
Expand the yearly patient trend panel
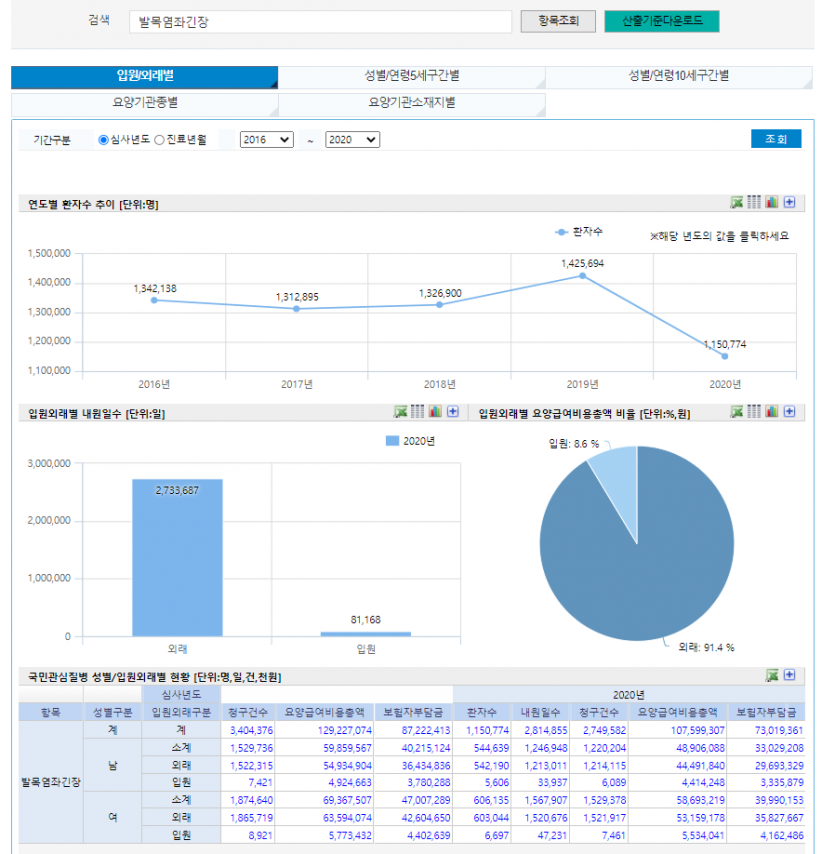pyautogui.click(x=789, y=203)
